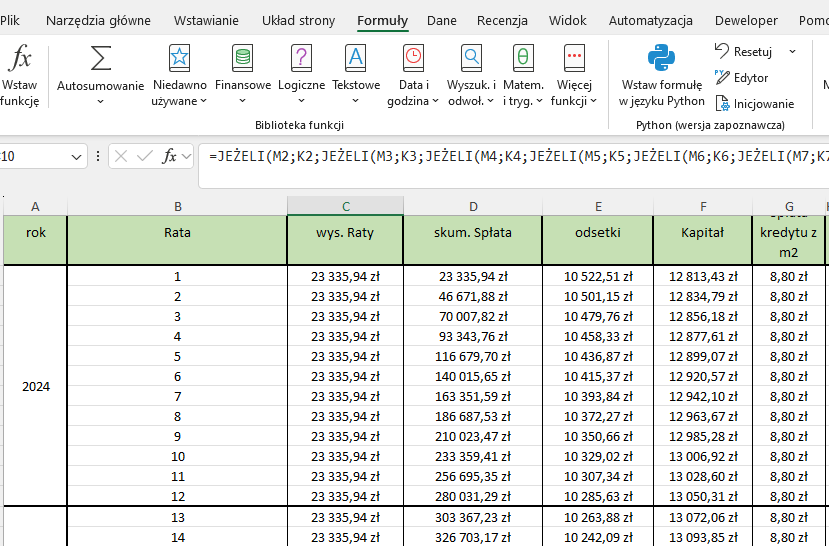Click the formula bar options dots handle

pos(98,156)
